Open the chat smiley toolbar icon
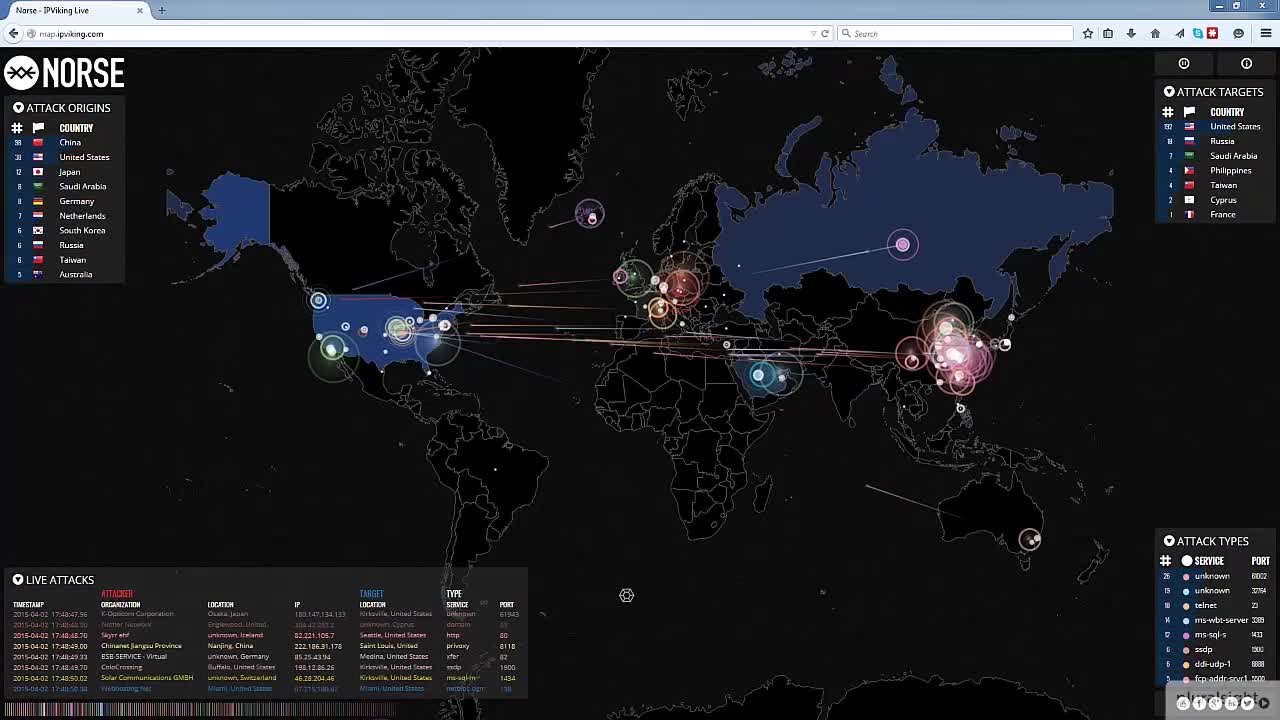 click(1238, 33)
